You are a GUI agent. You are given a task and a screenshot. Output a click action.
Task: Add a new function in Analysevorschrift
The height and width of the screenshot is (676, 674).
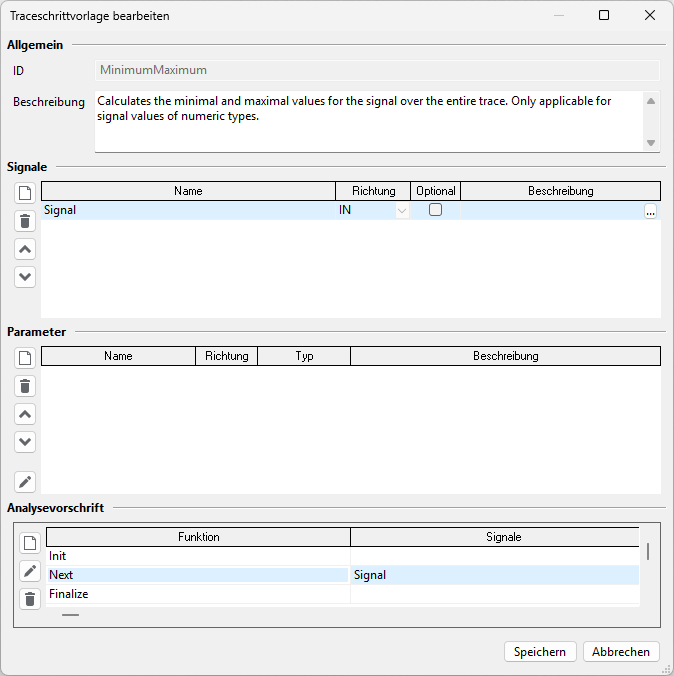pyautogui.click(x=30, y=543)
